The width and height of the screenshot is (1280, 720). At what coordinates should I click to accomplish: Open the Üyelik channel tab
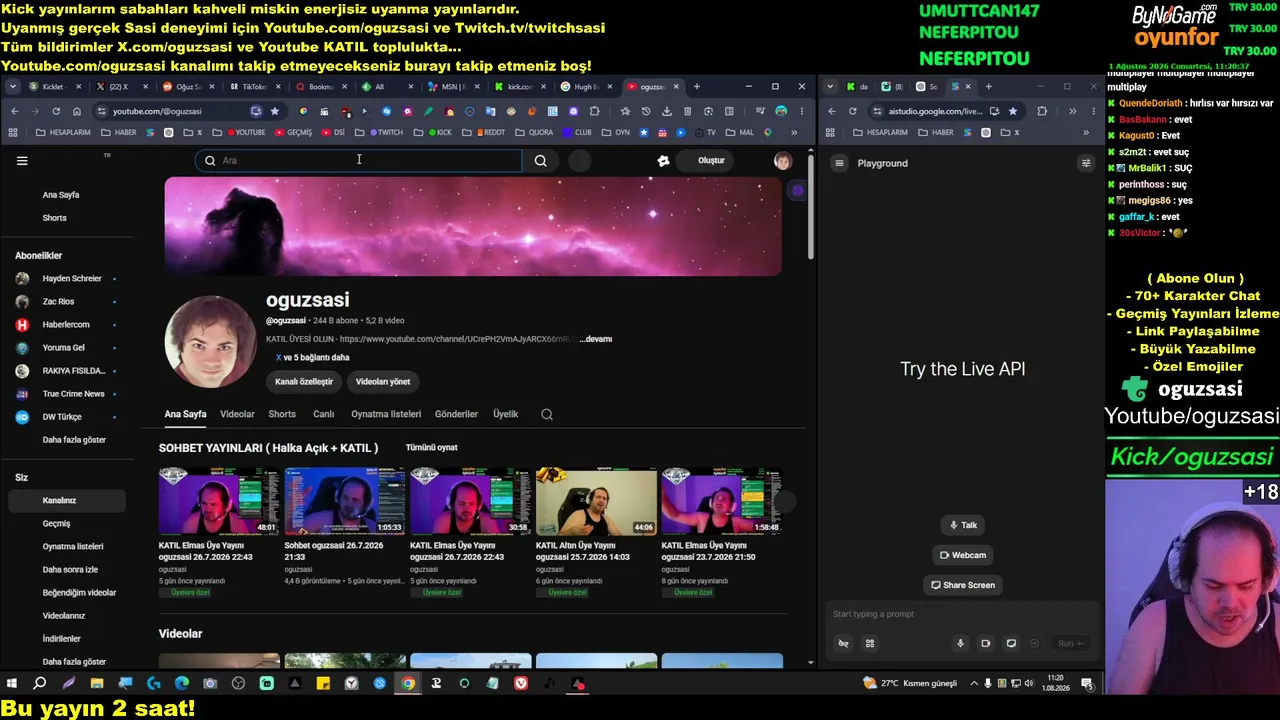tap(506, 414)
